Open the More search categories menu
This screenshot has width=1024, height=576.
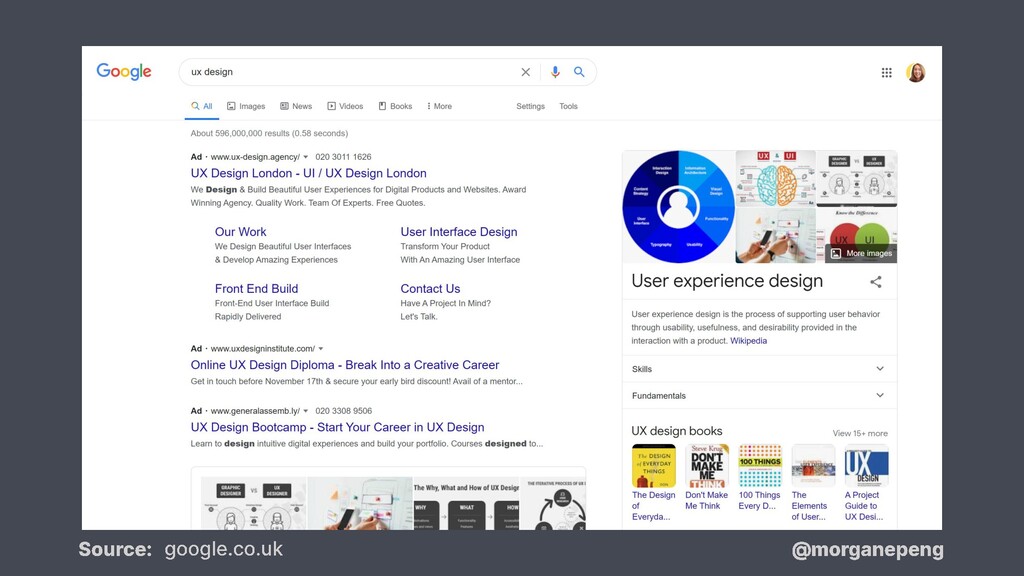[440, 106]
